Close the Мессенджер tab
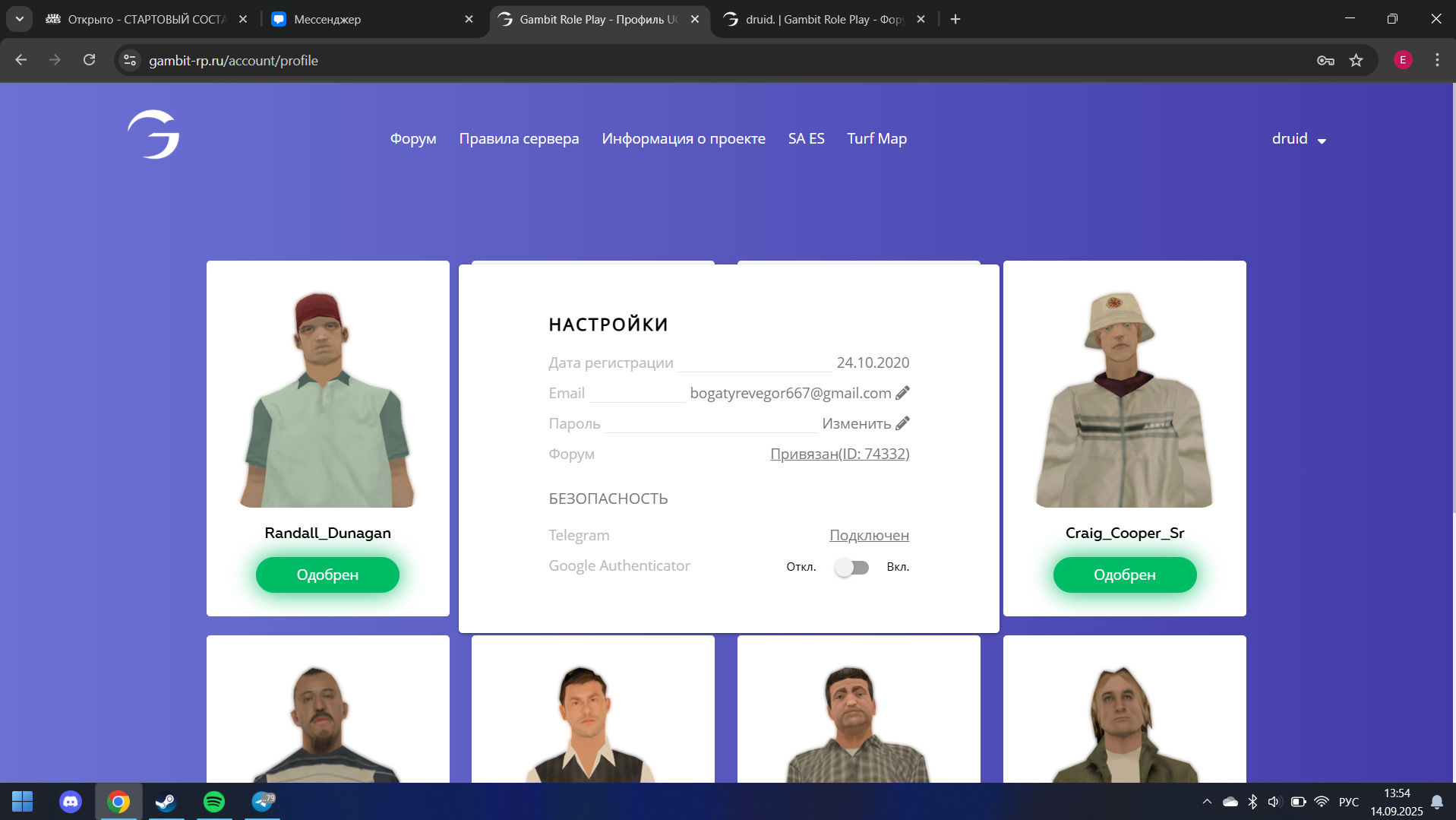The width and height of the screenshot is (1456, 820). click(x=469, y=19)
